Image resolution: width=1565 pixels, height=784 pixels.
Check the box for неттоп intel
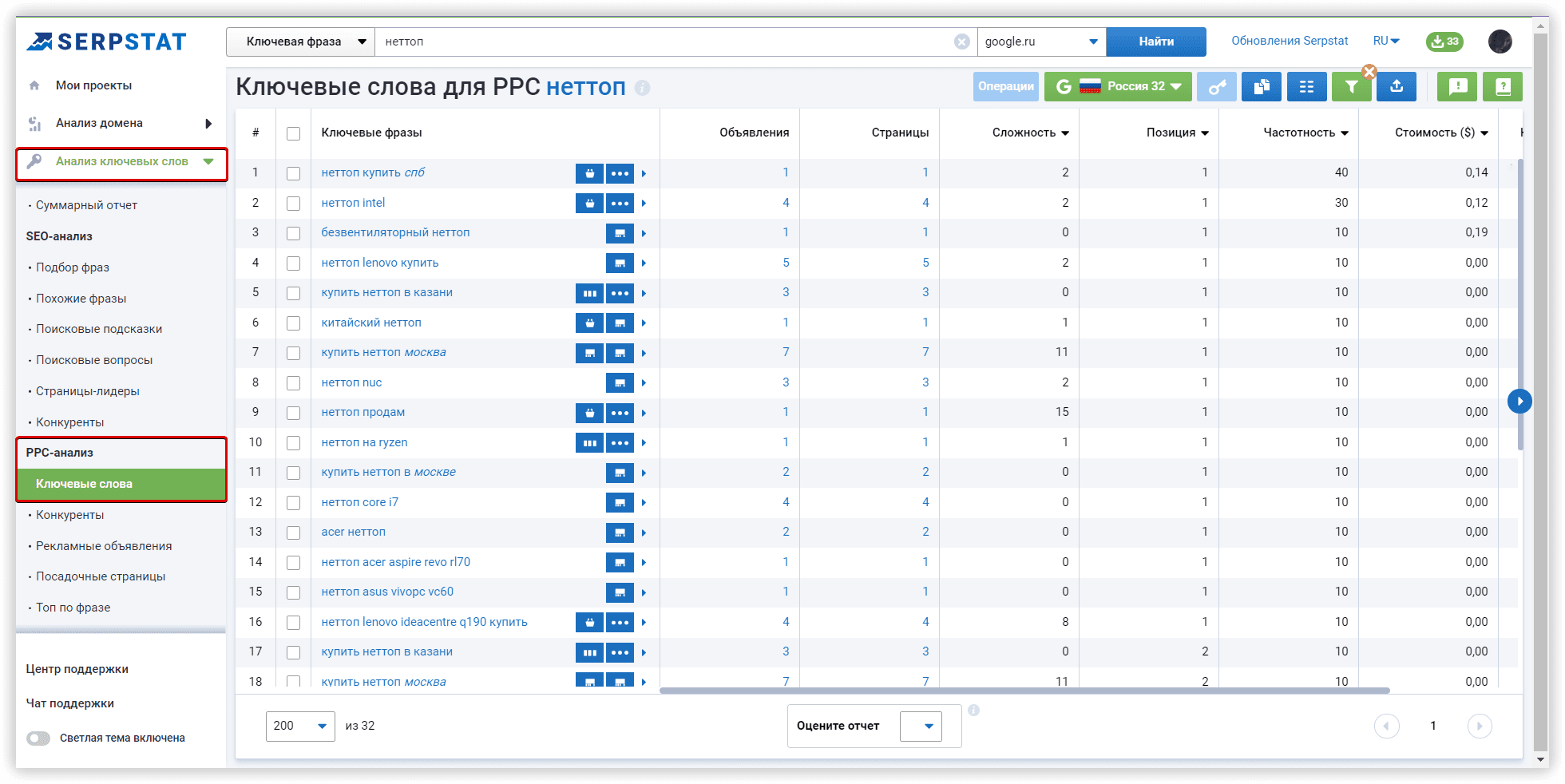(294, 204)
